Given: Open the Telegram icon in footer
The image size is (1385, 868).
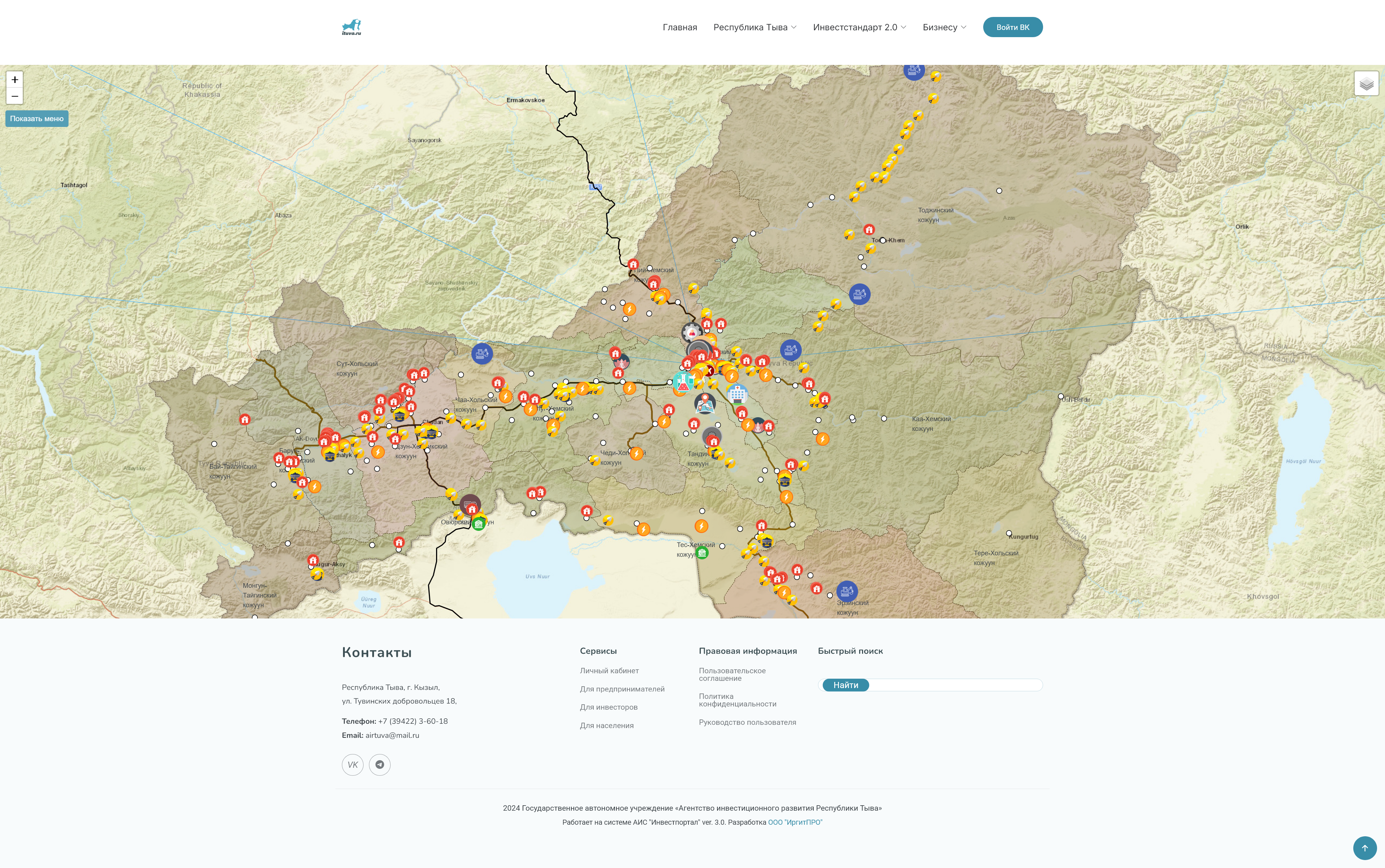Looking at the screenshot, I should click(380, 764).
